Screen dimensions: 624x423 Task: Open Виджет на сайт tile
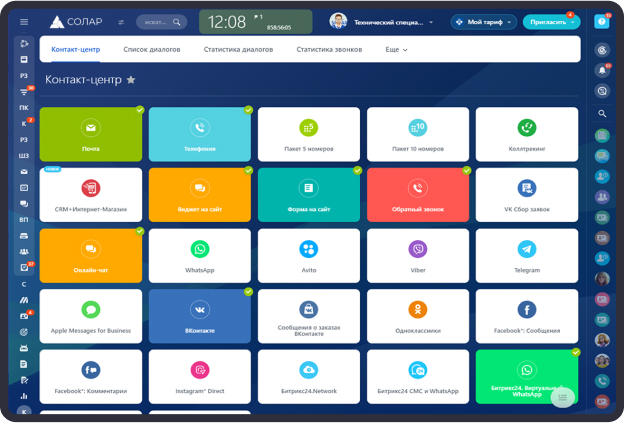click(x=200, y=195)
